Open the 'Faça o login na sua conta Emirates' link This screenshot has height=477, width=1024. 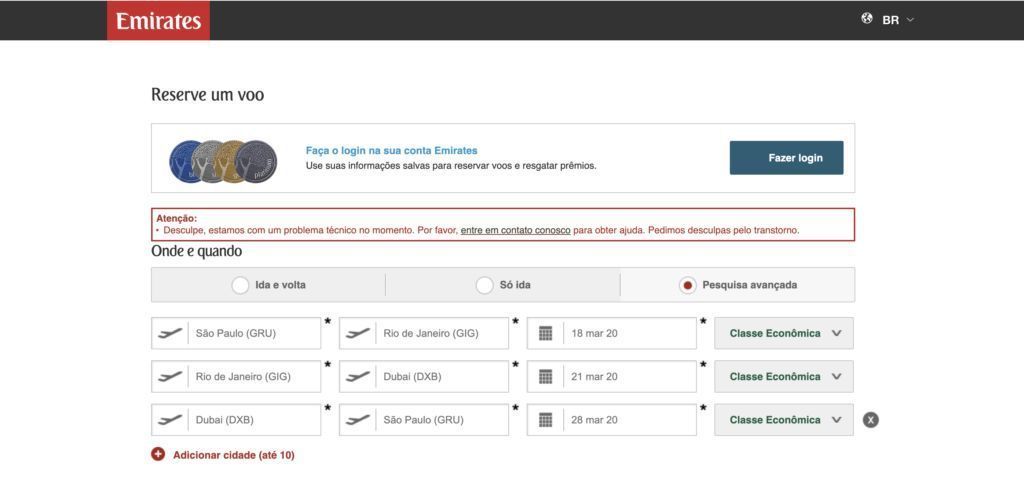[391, 150]
